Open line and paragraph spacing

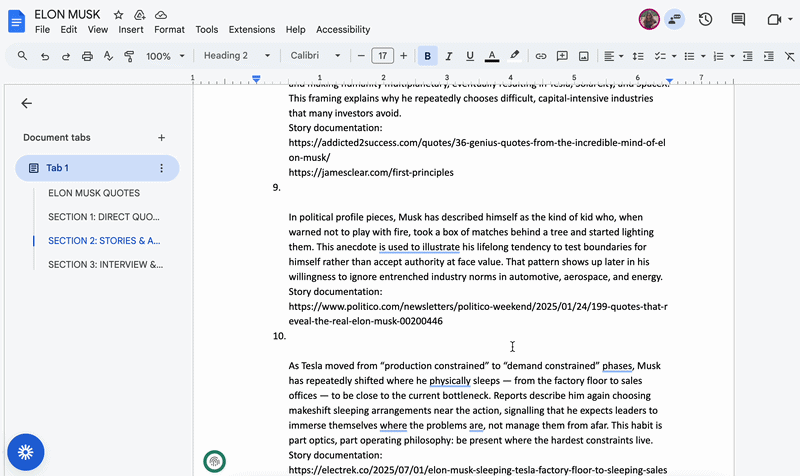(638, 56)
